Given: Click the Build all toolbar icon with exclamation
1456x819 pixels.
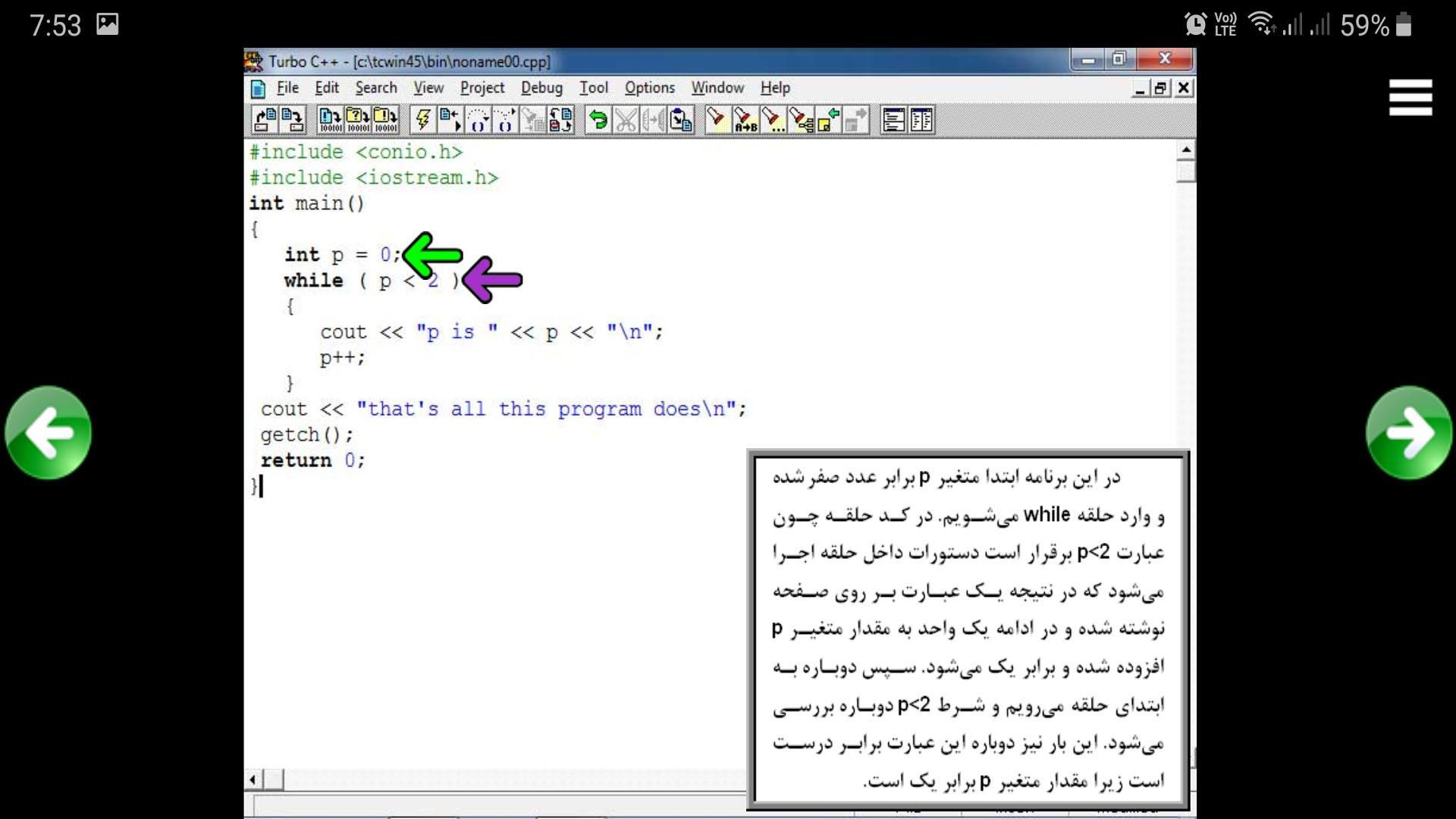Looking at the screenshot, I should point(384,120).
